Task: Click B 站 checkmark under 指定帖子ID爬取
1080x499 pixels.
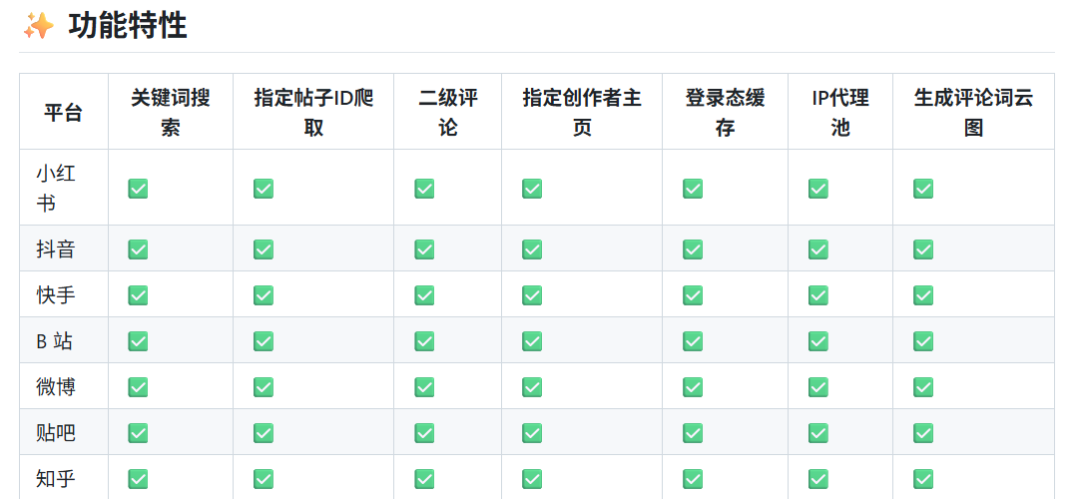Action: click(263, 340)
